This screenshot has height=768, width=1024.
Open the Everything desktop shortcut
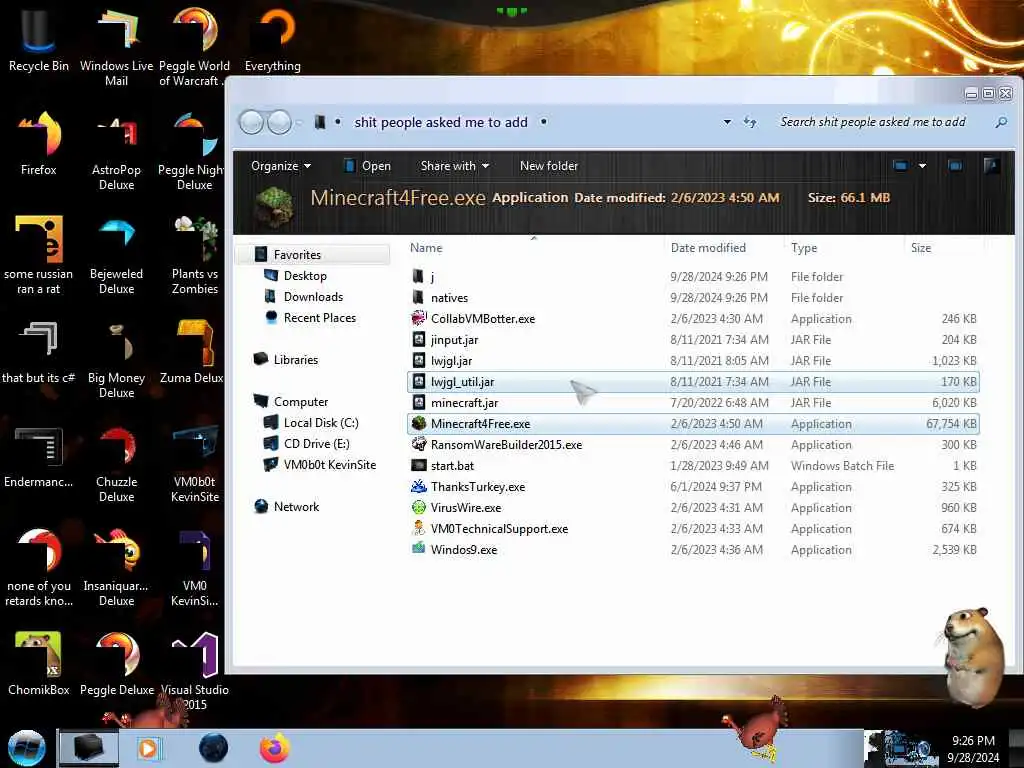pyautogui.click(x=272, y=38)
